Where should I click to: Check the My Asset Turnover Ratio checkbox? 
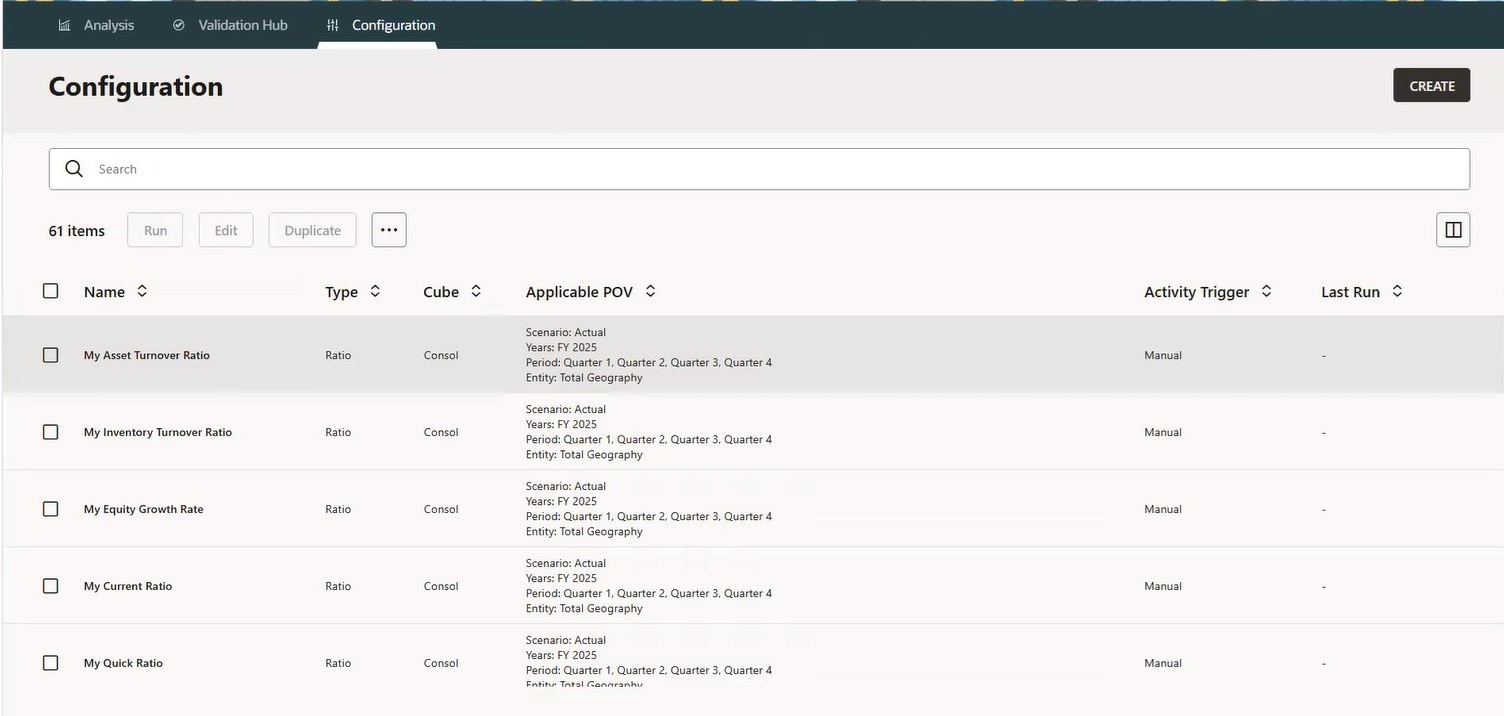[51, 355]
